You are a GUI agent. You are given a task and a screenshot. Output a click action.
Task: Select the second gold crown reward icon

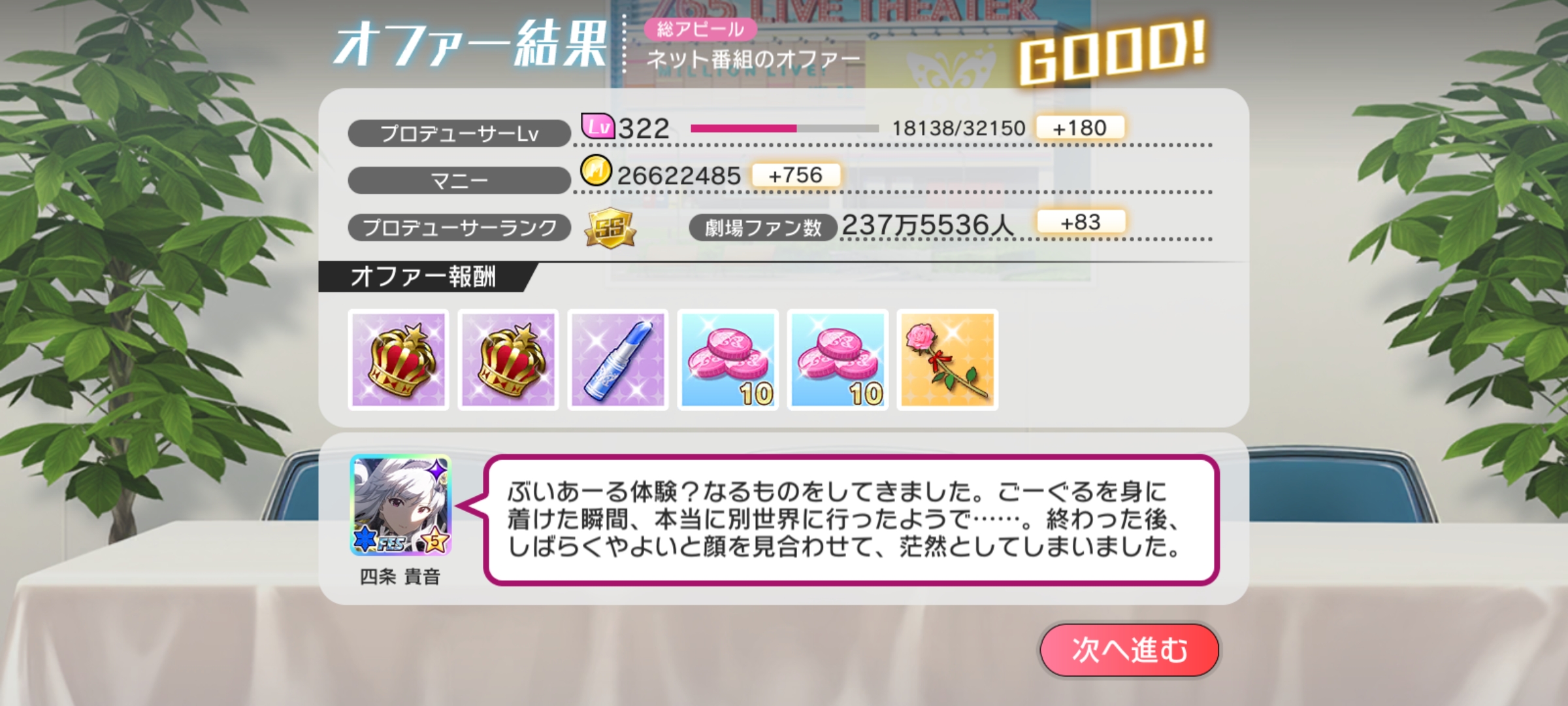(508, 360)
